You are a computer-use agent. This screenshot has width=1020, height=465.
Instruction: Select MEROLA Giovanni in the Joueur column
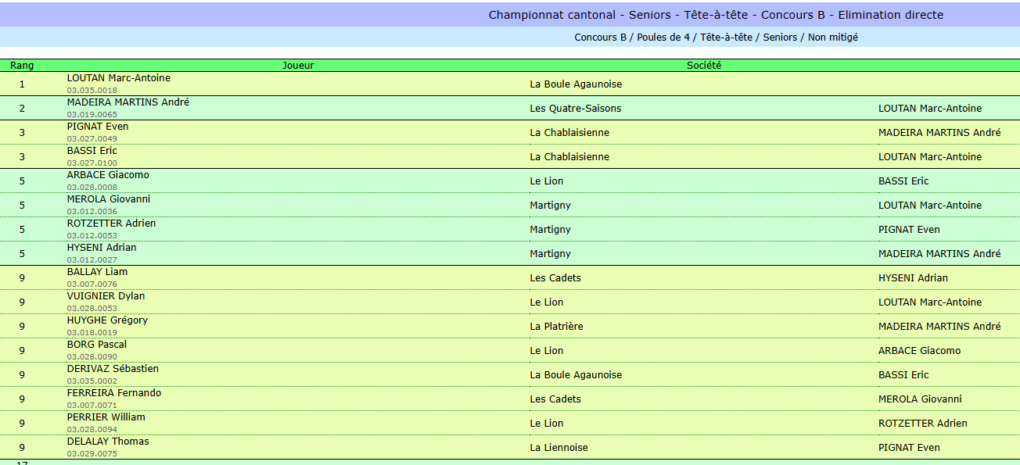click(x=108, y=199)
